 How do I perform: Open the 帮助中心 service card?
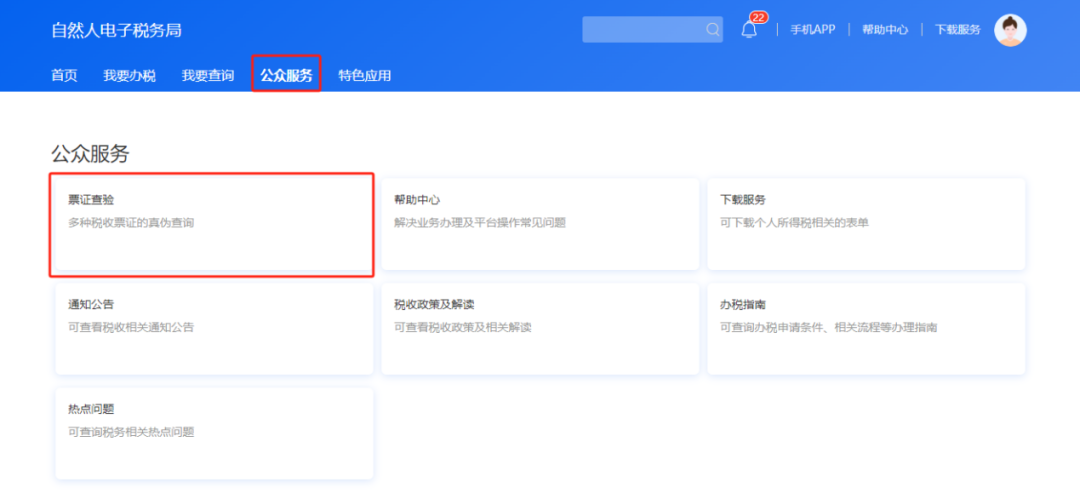click(540, 224)
